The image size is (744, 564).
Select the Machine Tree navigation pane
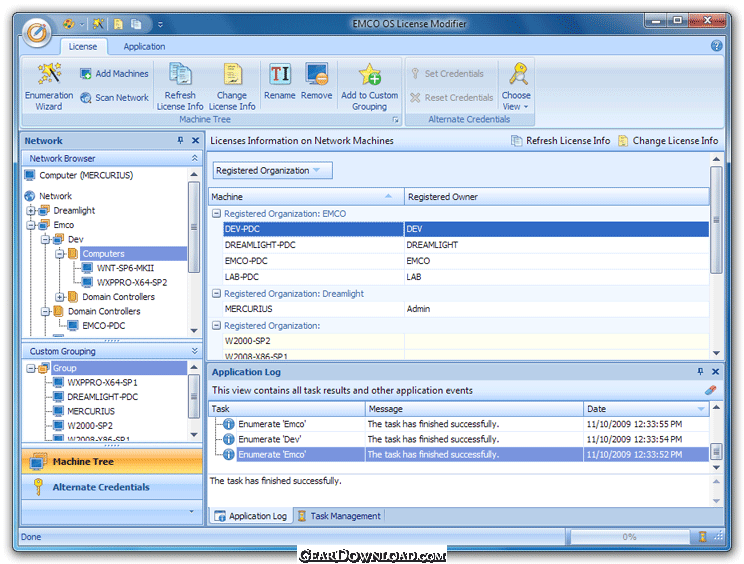click(112, 462)
